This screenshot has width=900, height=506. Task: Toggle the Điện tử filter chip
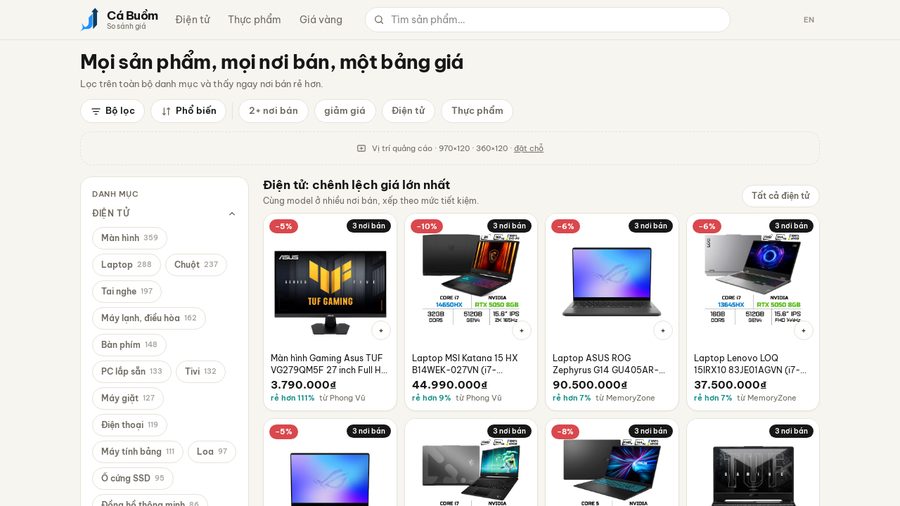pyautogui.click(x=408, y=111)
